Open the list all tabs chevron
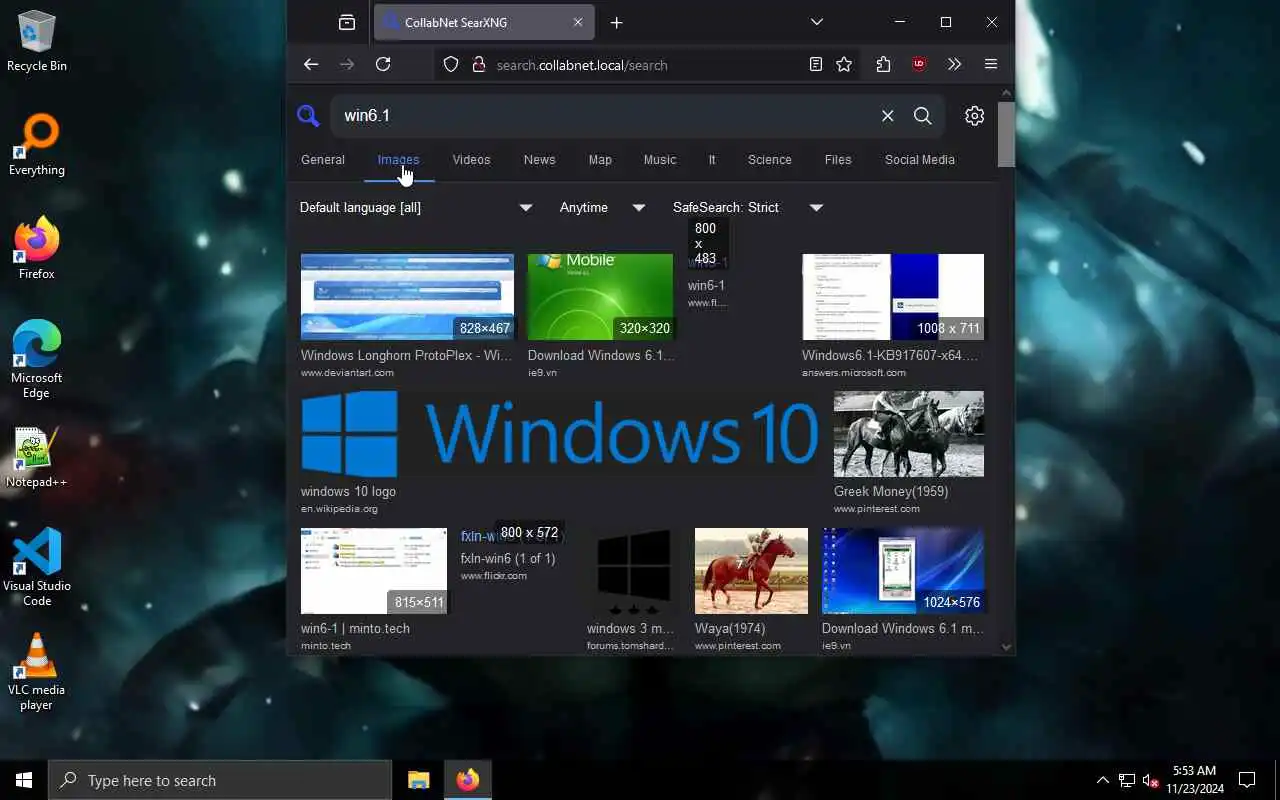The width and height of the screenshot is (1280, 800). pos(817,22)
